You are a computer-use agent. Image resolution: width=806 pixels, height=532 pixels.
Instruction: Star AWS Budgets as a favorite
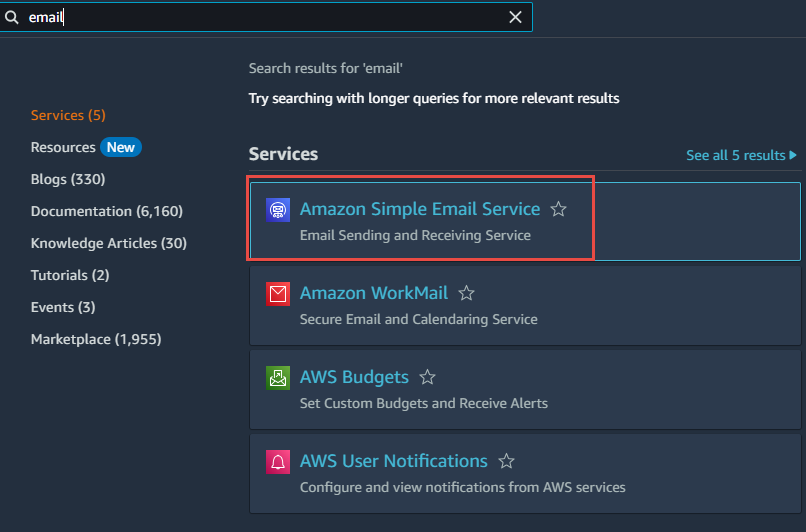tap(427, 377)
